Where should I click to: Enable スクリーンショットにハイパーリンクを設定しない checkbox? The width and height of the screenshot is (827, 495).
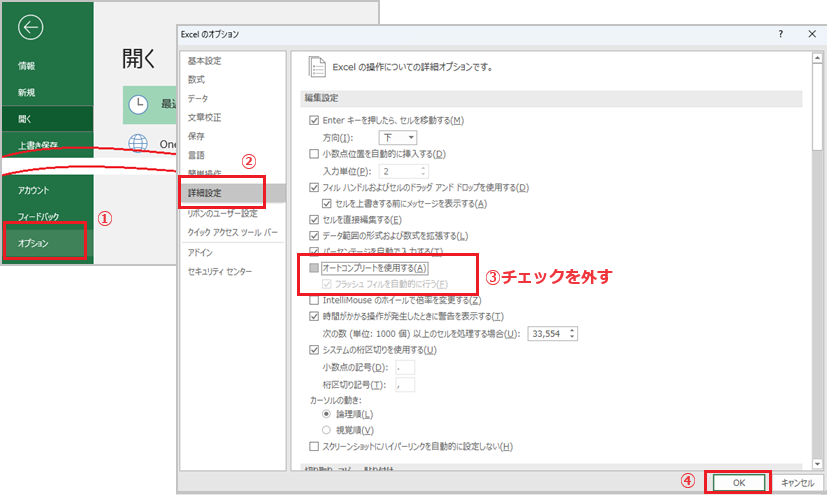tap(314, 447)
